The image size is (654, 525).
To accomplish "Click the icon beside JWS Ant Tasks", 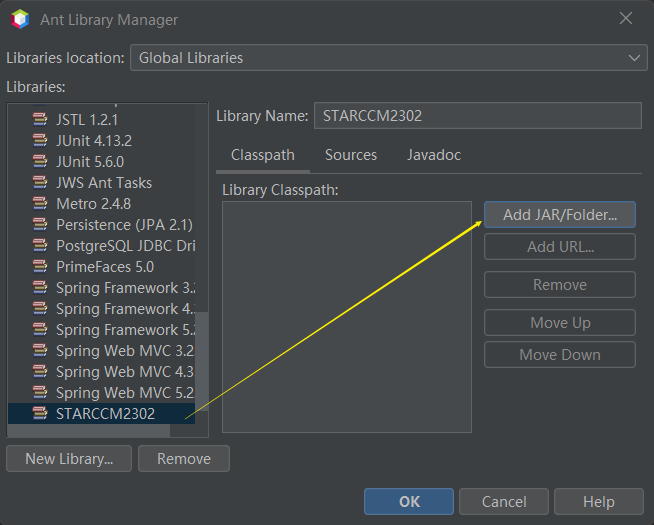I will [x=40, y=182].
